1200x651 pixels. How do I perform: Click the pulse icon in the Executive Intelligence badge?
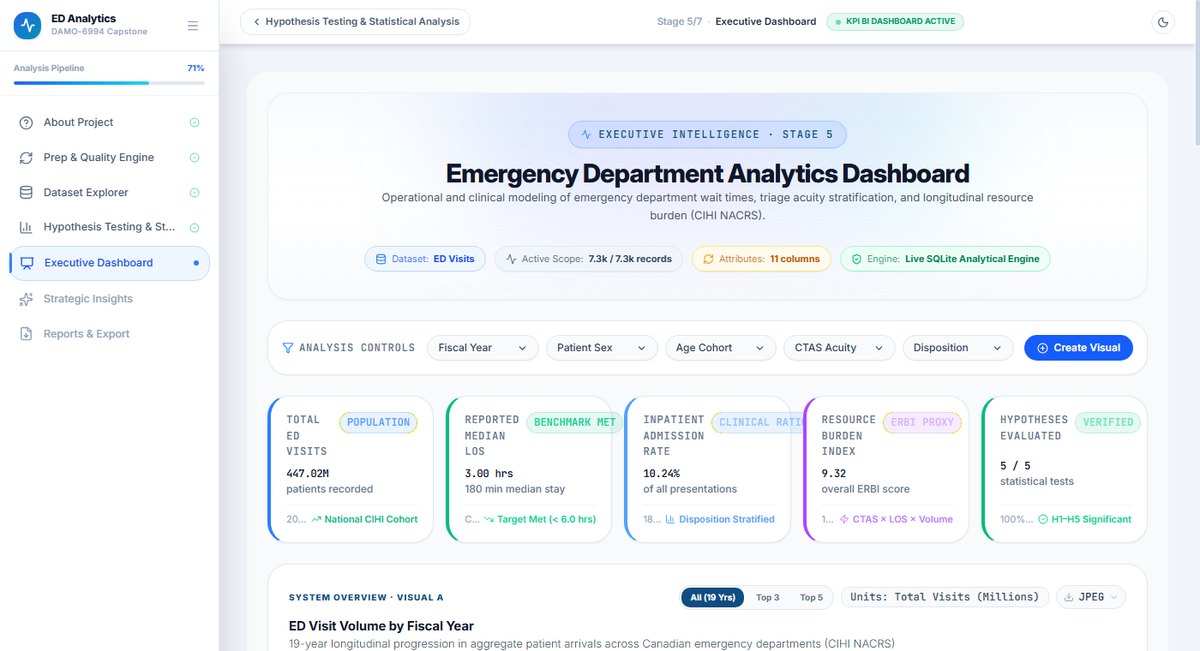(586, 134)
